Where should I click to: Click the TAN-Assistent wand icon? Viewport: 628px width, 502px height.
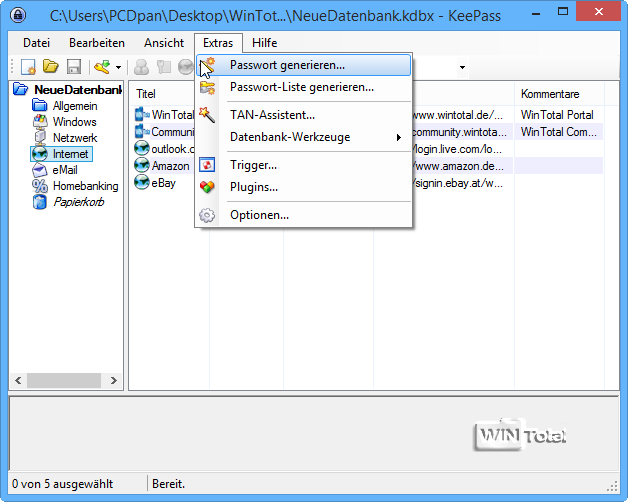(207, 115)
